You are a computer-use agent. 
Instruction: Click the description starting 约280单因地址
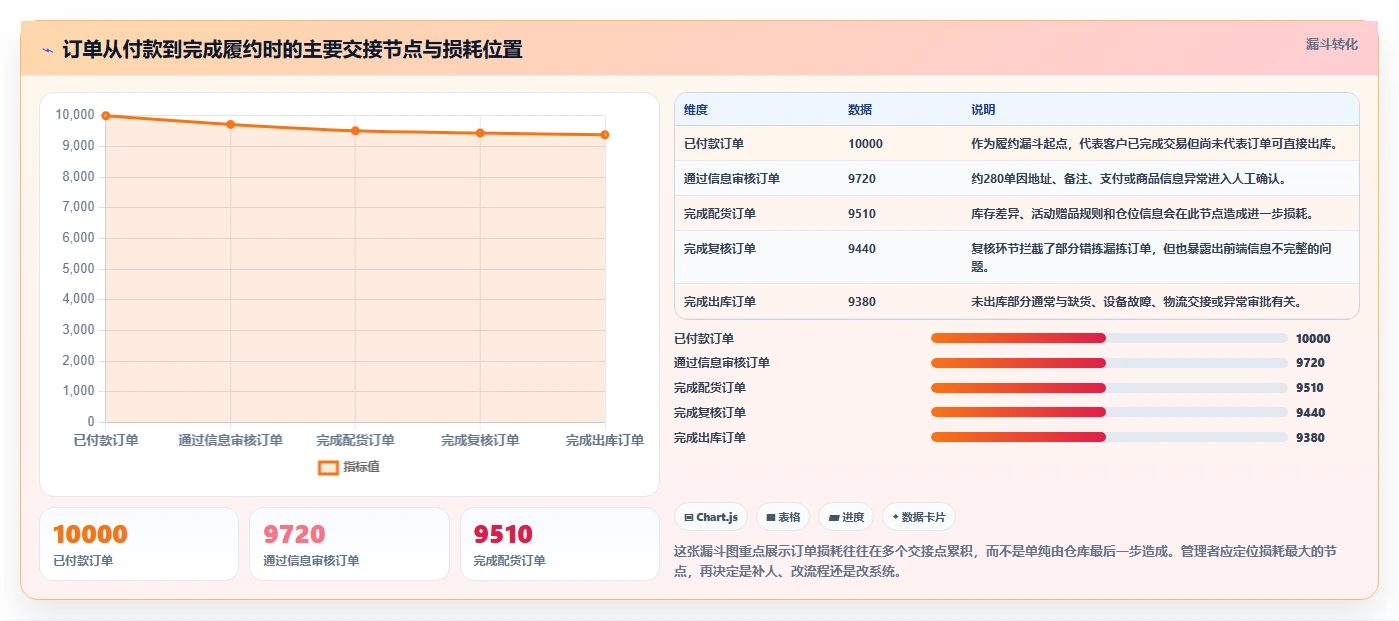[1128, 179]
